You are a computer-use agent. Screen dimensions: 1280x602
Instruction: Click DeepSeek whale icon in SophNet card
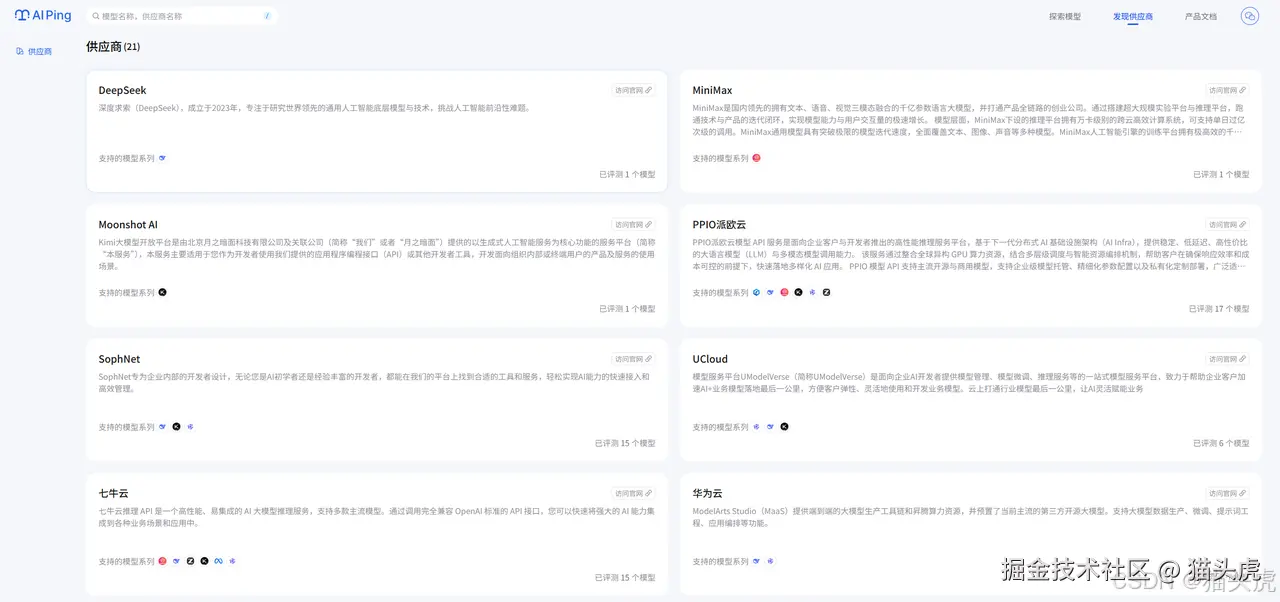(x=162, y=426)
